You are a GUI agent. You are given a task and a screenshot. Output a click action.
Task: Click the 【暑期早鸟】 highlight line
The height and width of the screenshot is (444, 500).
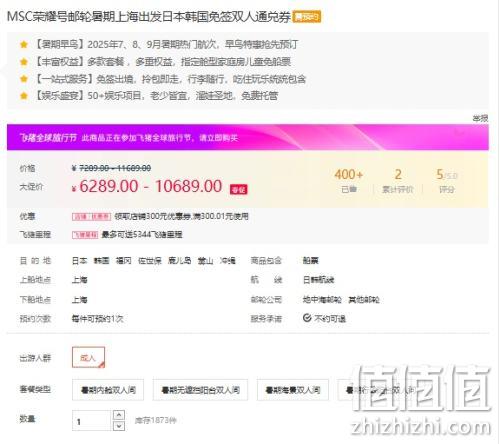(166, 44)
